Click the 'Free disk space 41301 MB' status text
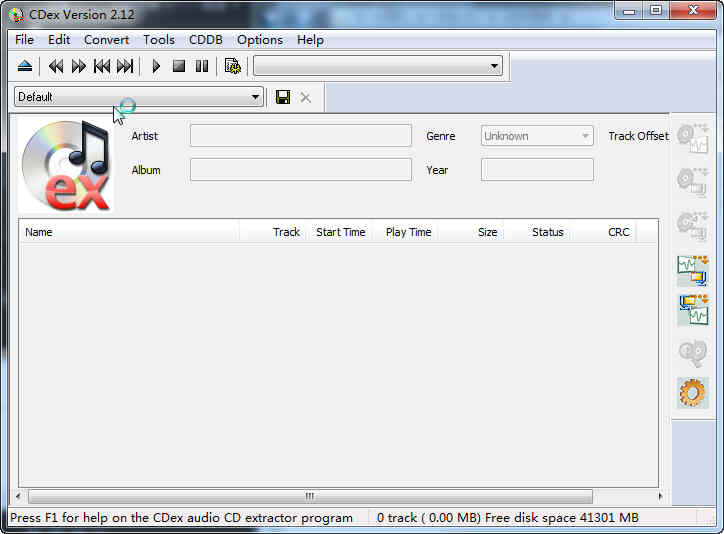Screen dimensions: 724x534 [x=562, y=518]
